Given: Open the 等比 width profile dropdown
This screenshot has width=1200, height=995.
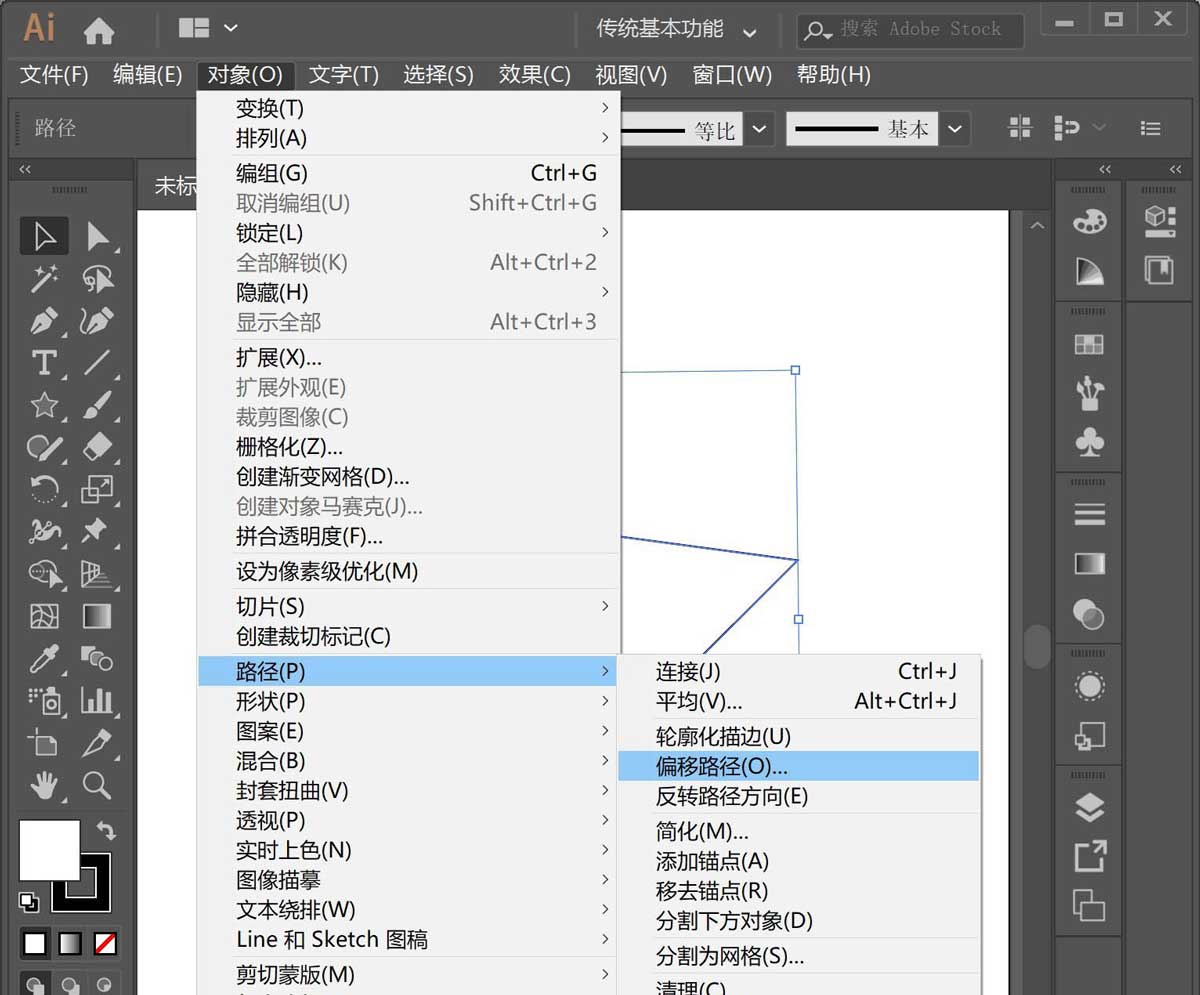Looking at the screenshot, I should click(760, 129).
